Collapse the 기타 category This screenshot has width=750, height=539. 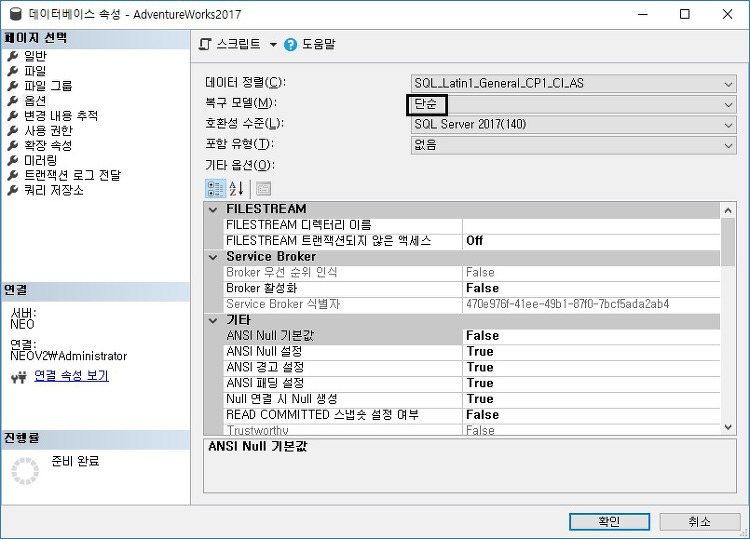click(213, 320)
